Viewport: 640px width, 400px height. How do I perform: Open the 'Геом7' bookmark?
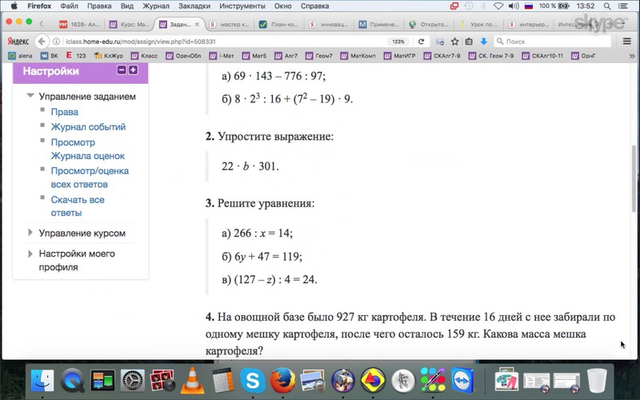click(319, 56)
